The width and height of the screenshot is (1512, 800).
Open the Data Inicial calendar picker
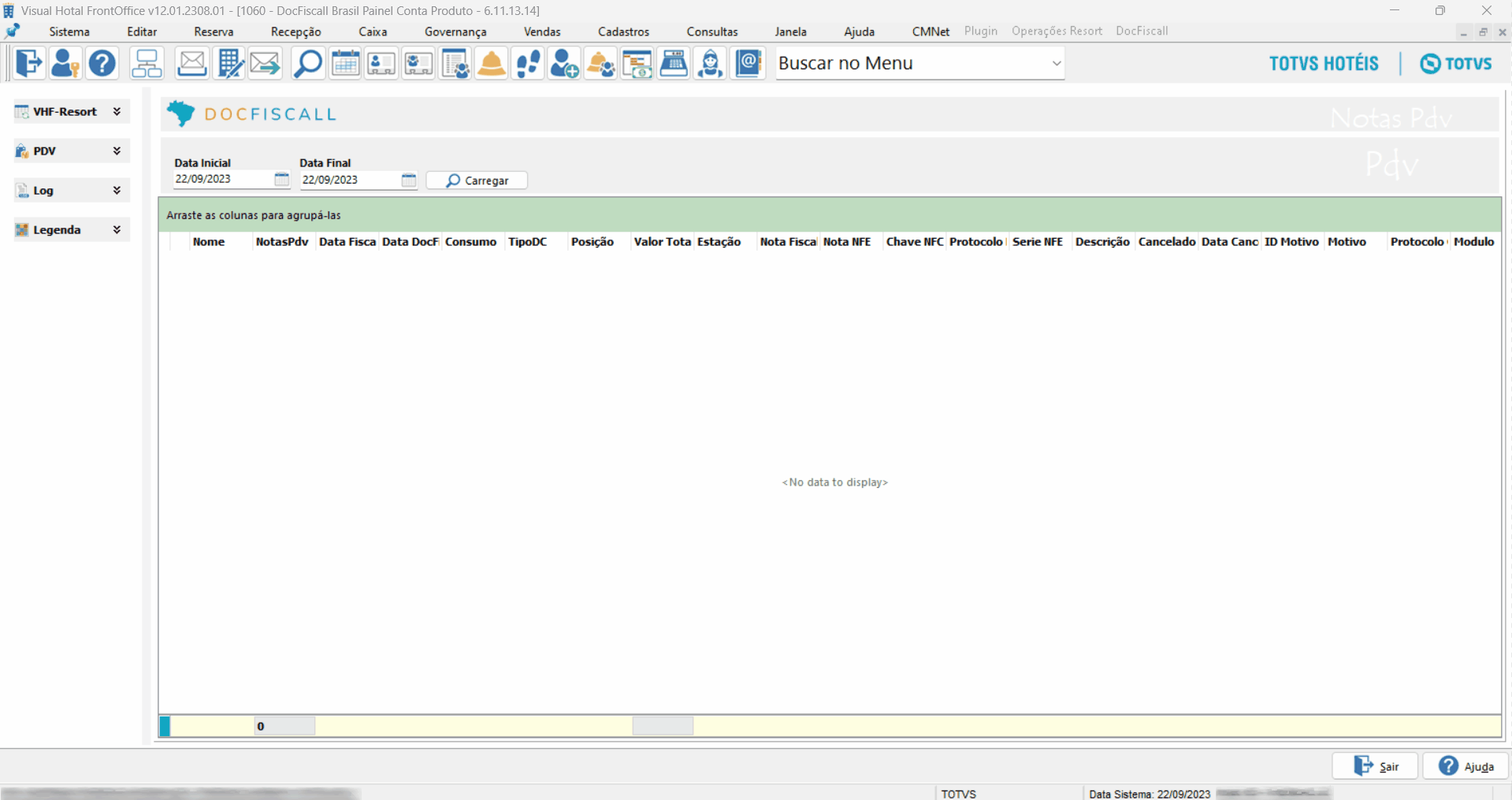point(281,180)
